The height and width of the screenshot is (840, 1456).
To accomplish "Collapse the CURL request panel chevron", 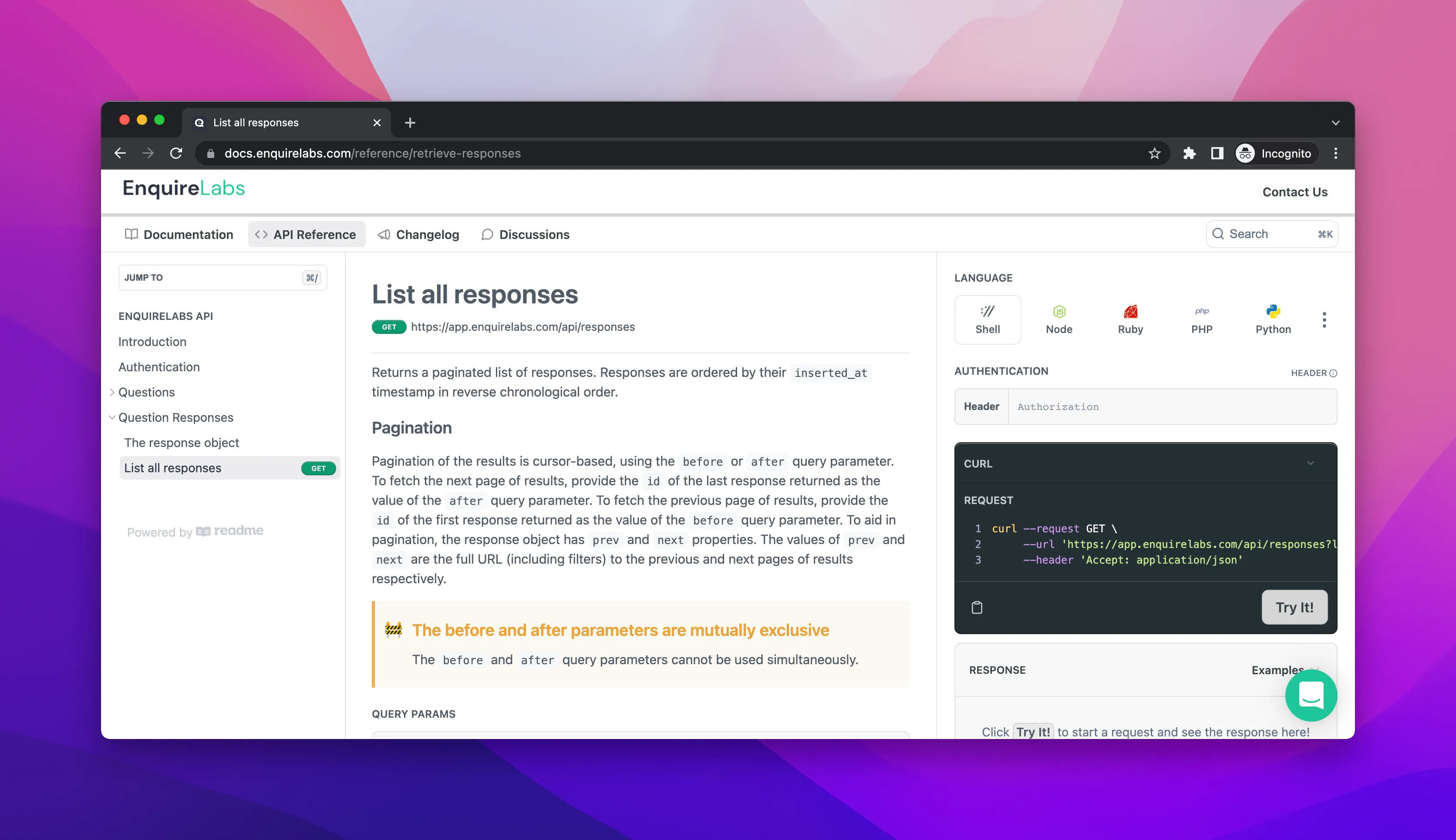I will pyautogui.click(x=1311, y=463).
